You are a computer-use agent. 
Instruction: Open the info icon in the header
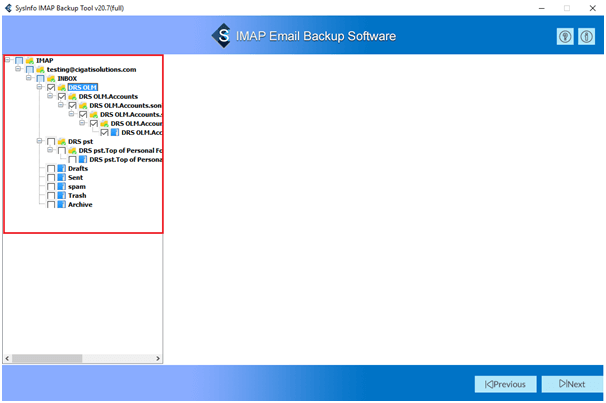(x=586, y=37)
